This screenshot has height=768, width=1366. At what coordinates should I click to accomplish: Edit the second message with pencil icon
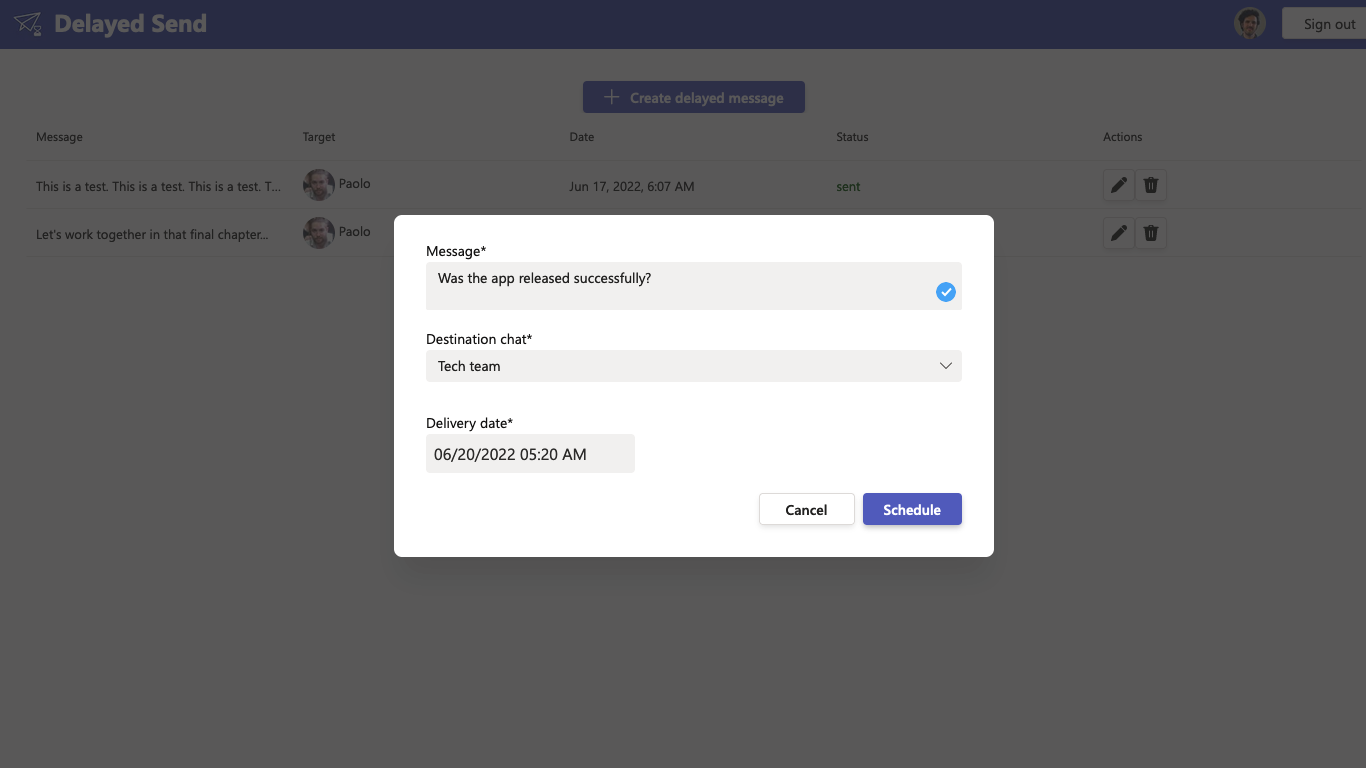tap(1119, 233)
